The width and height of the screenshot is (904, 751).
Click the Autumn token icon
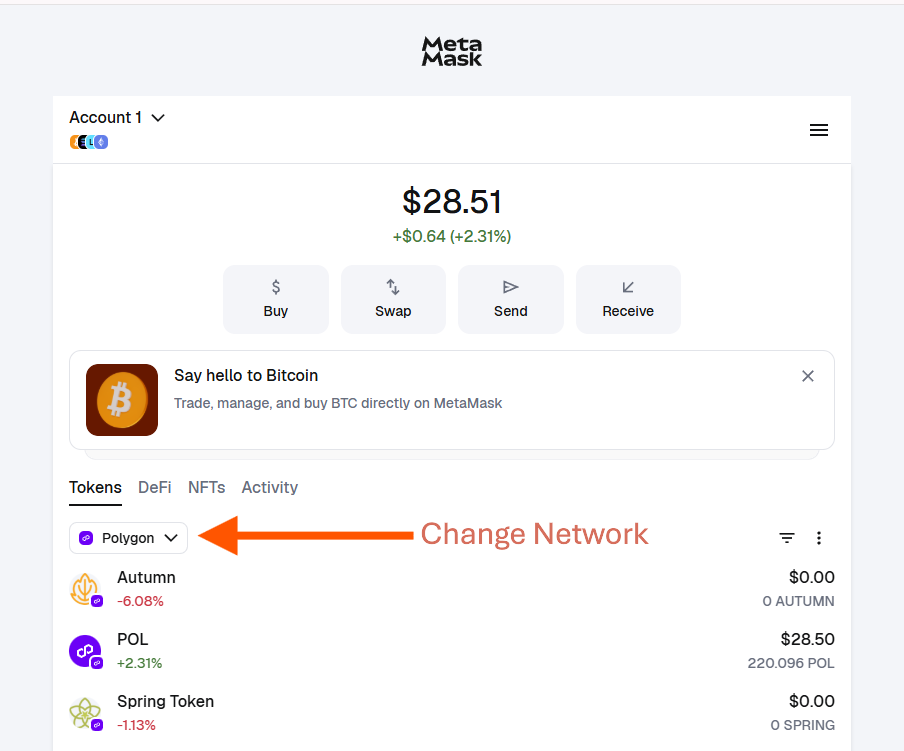click(86, 589)
